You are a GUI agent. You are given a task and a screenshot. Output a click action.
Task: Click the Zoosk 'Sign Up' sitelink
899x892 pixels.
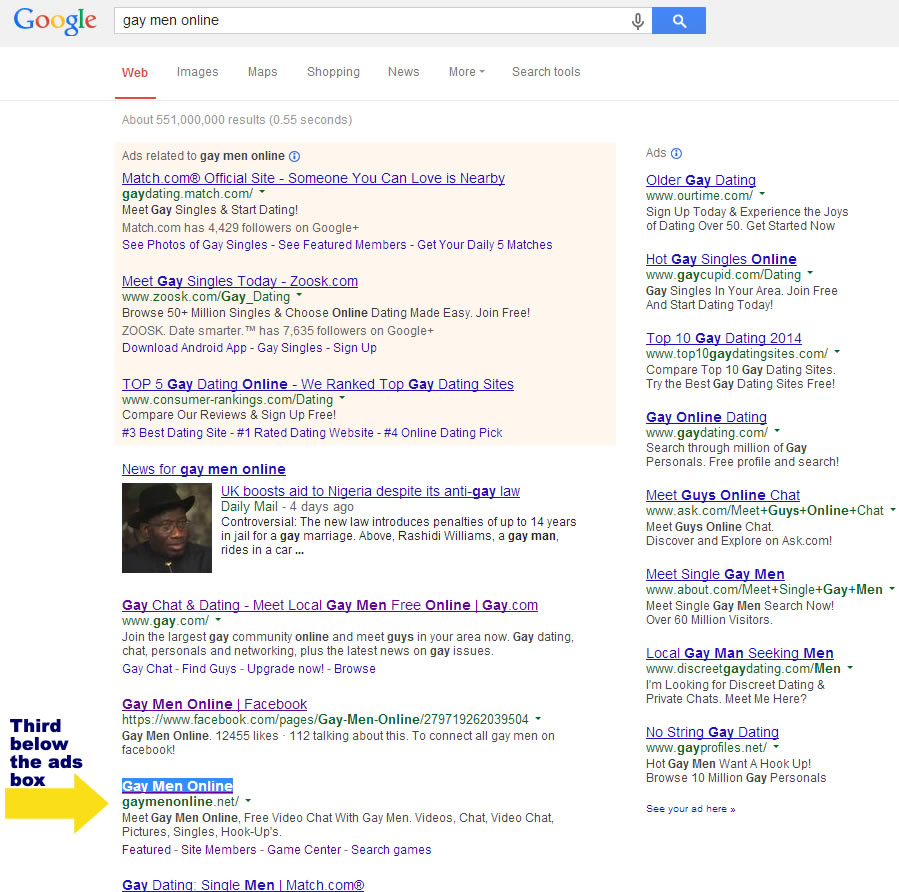(355, 348)
